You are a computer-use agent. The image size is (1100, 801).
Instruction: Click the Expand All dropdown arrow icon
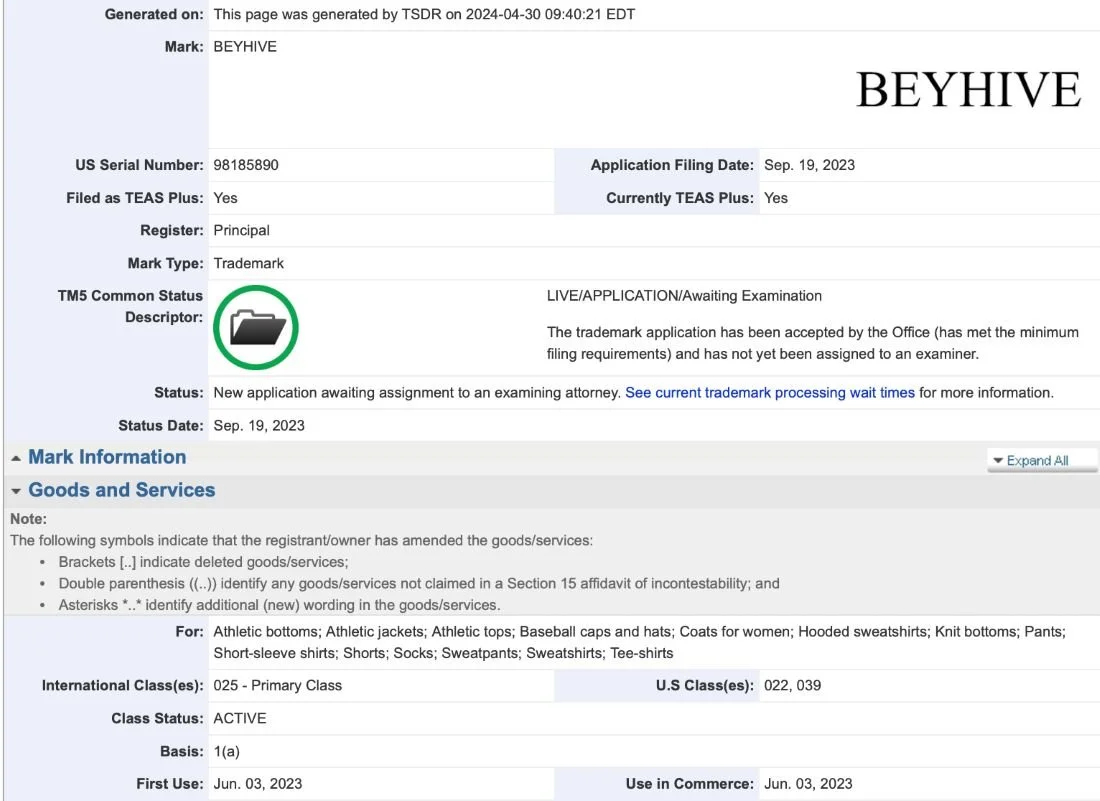[997, 459]
